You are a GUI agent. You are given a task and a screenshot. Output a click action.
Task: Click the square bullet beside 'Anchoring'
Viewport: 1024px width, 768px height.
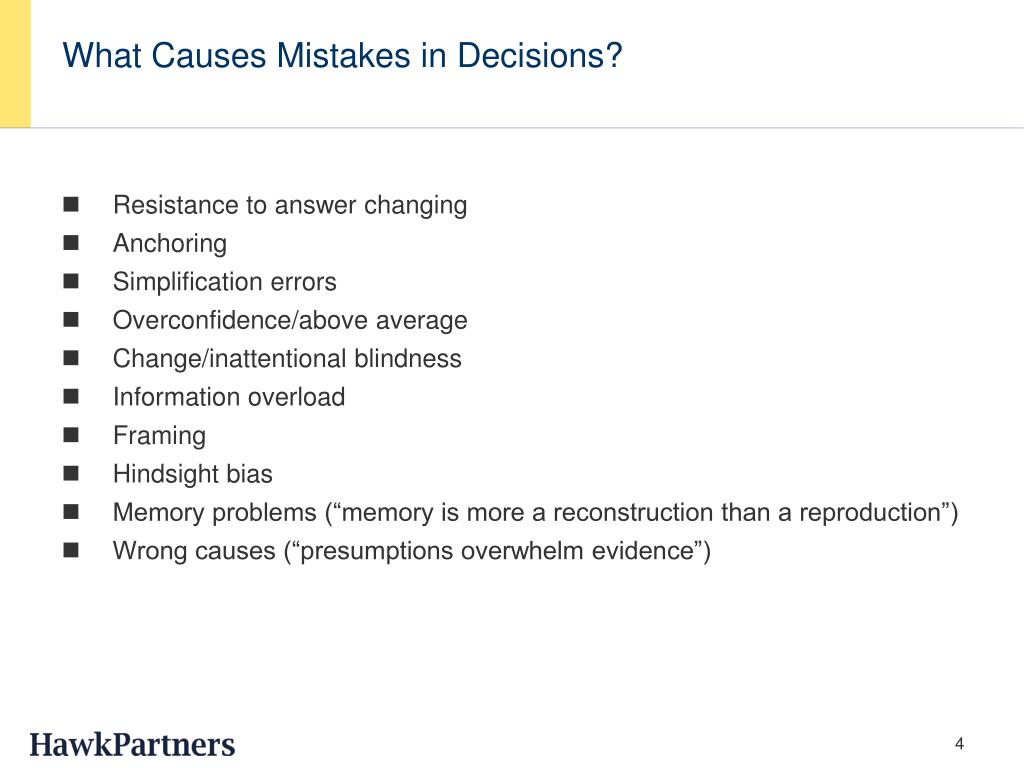[71, 243]
